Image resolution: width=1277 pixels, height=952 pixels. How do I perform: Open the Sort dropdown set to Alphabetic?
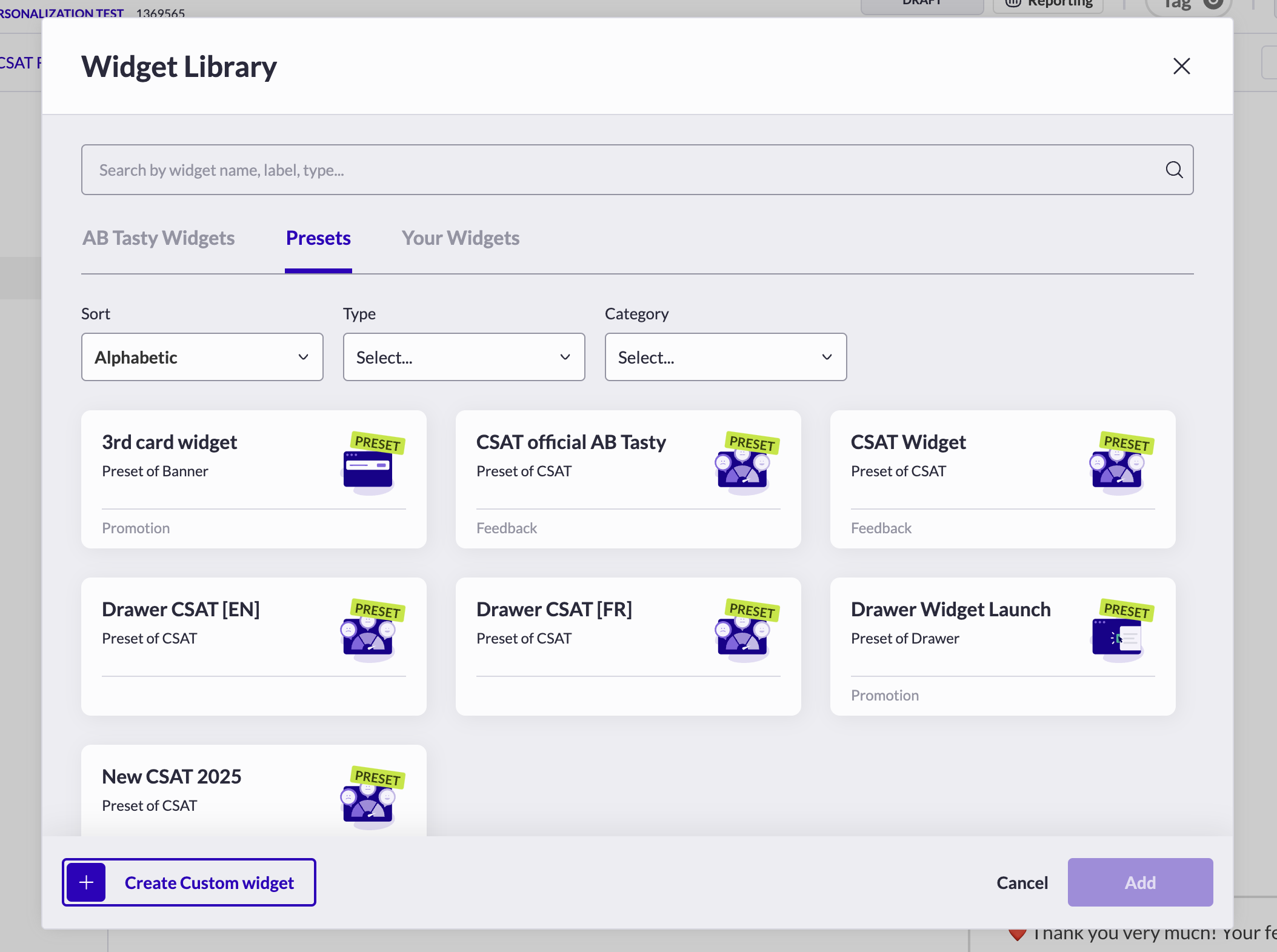click(202, 357)
